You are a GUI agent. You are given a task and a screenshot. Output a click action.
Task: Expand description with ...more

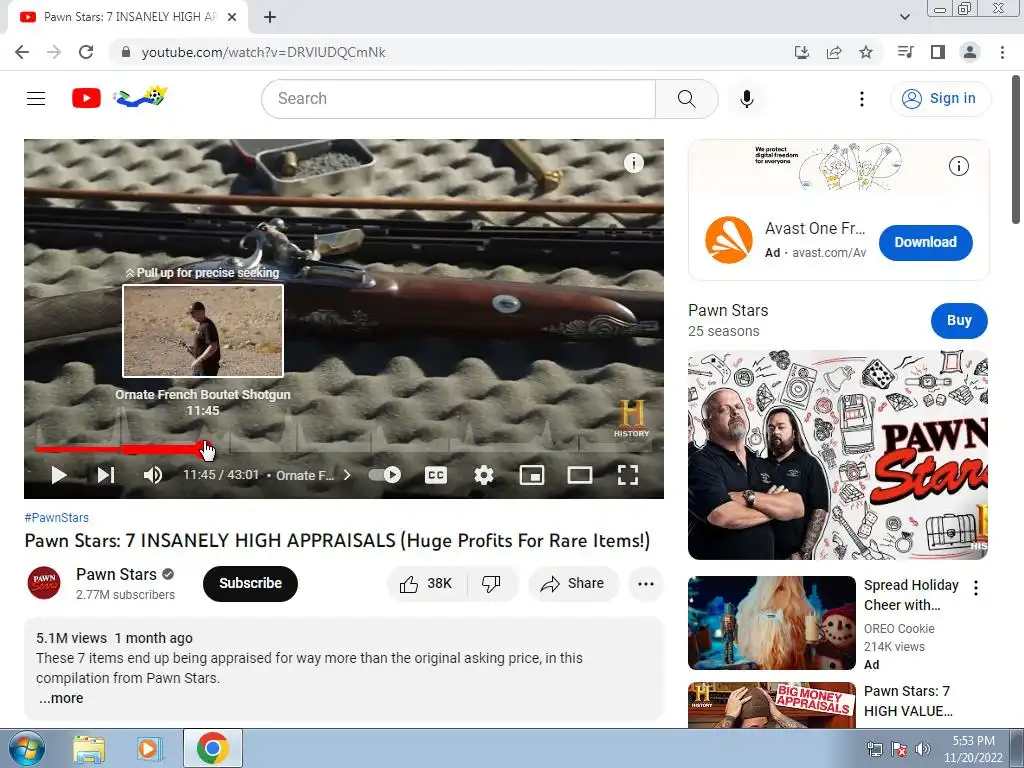click(x=61, y=698)
